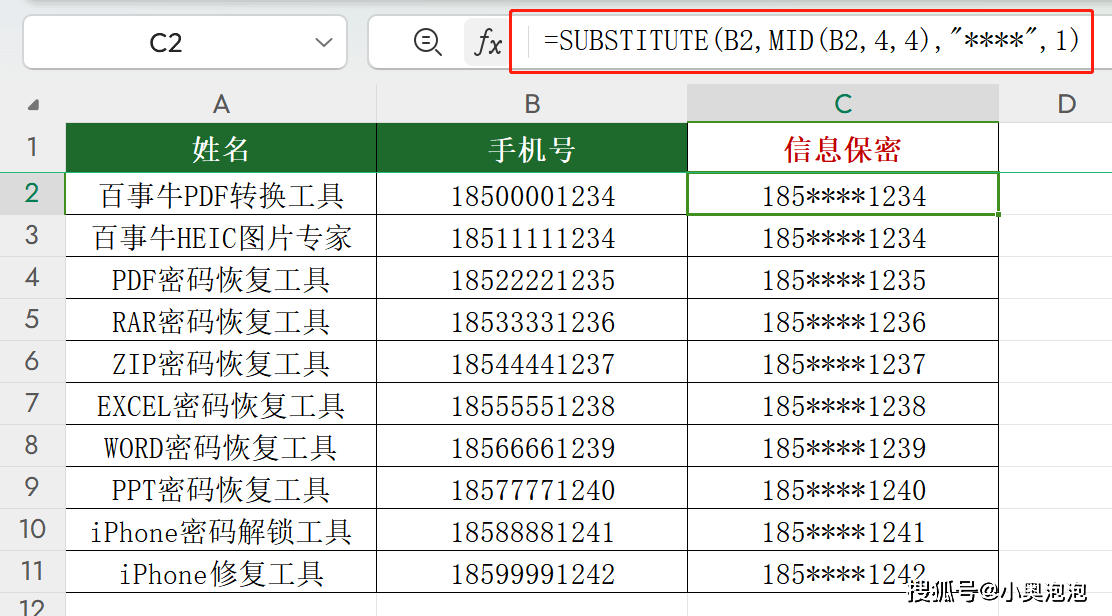Select cell containing 18500001234
Viewport: 1112px width, 616px height.
coord(532,195)
